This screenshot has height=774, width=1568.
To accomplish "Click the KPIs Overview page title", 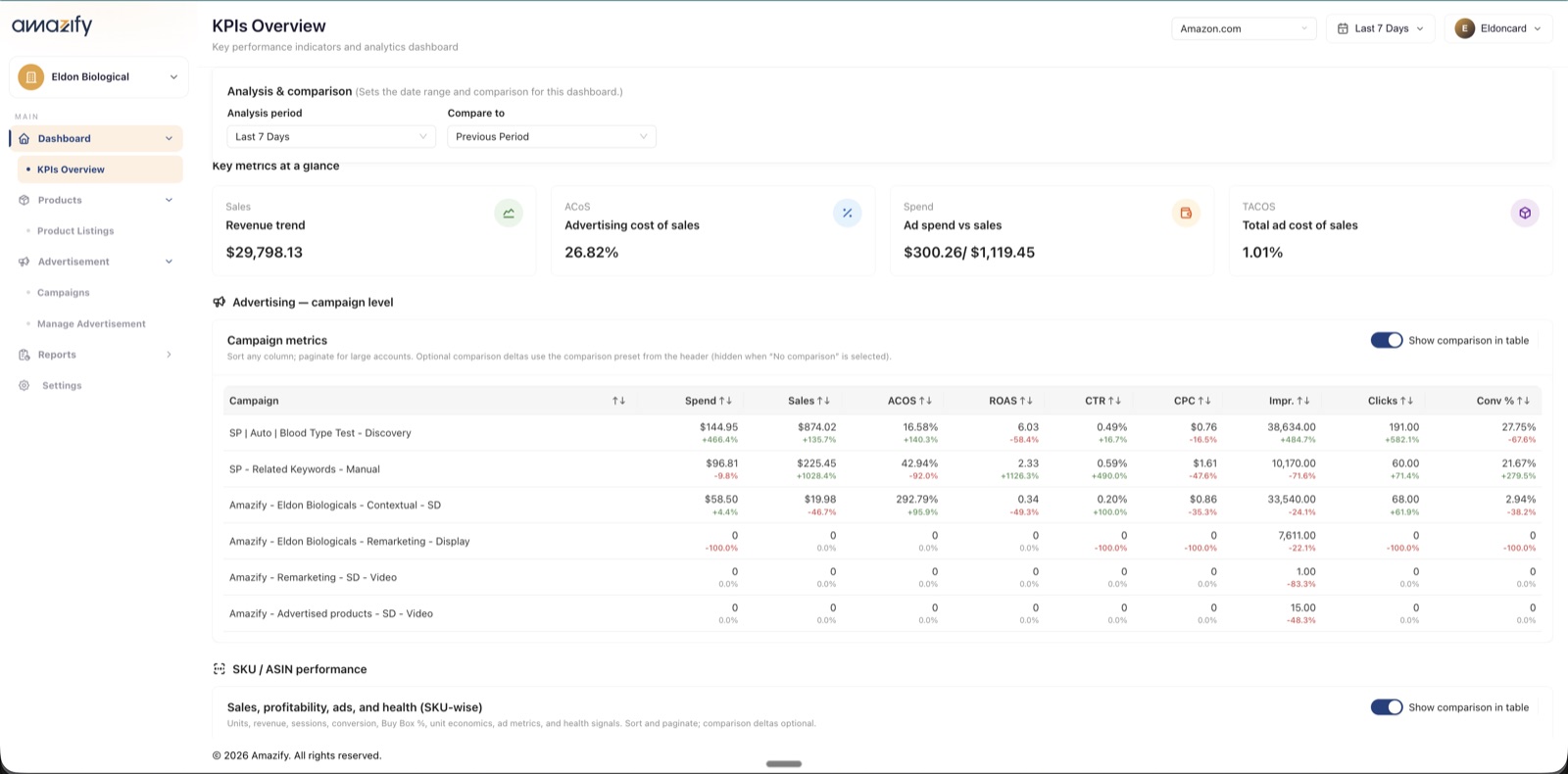I will [x=269, y=26].
